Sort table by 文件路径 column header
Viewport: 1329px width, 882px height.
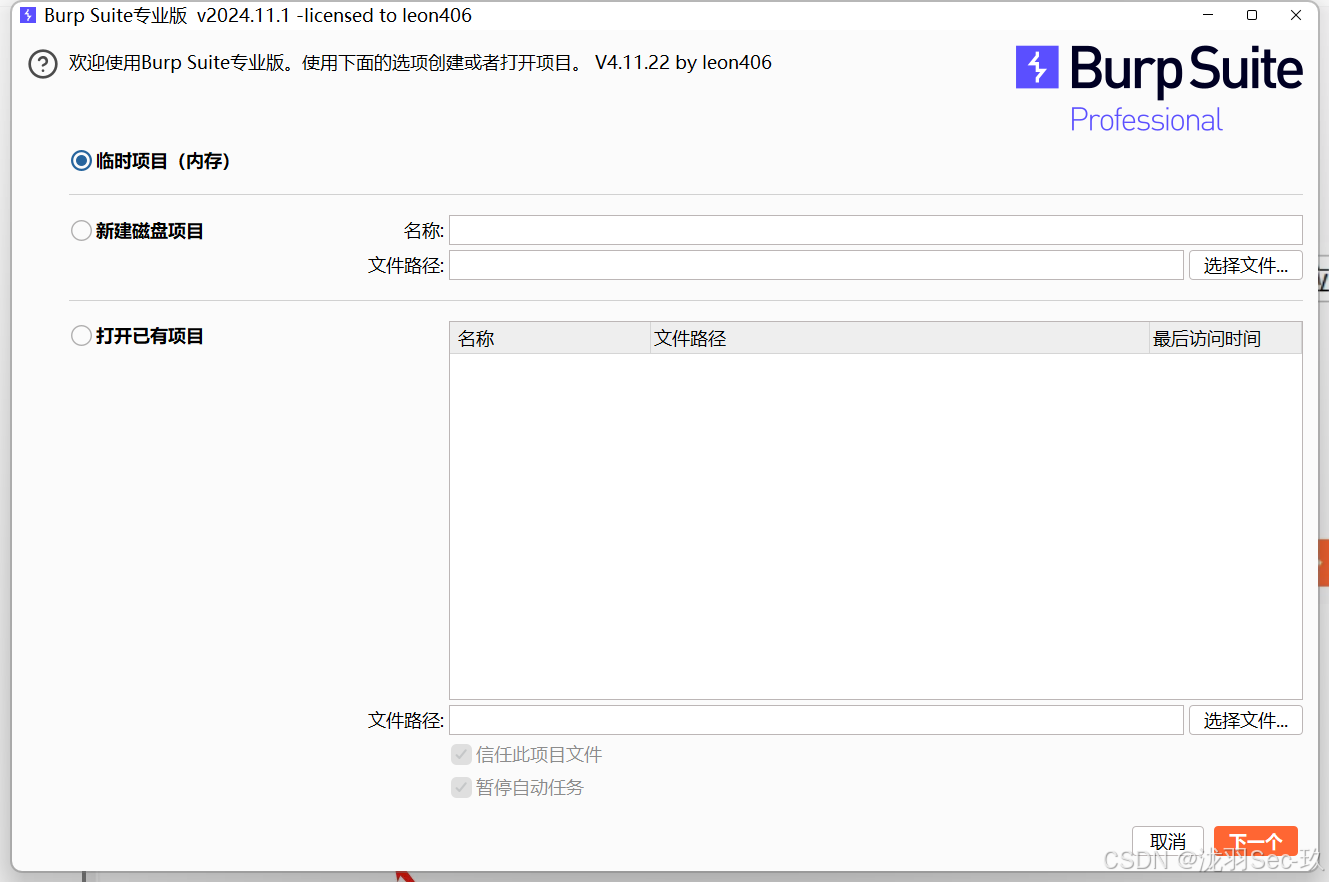pyautogui.click(x=899, y=338)
